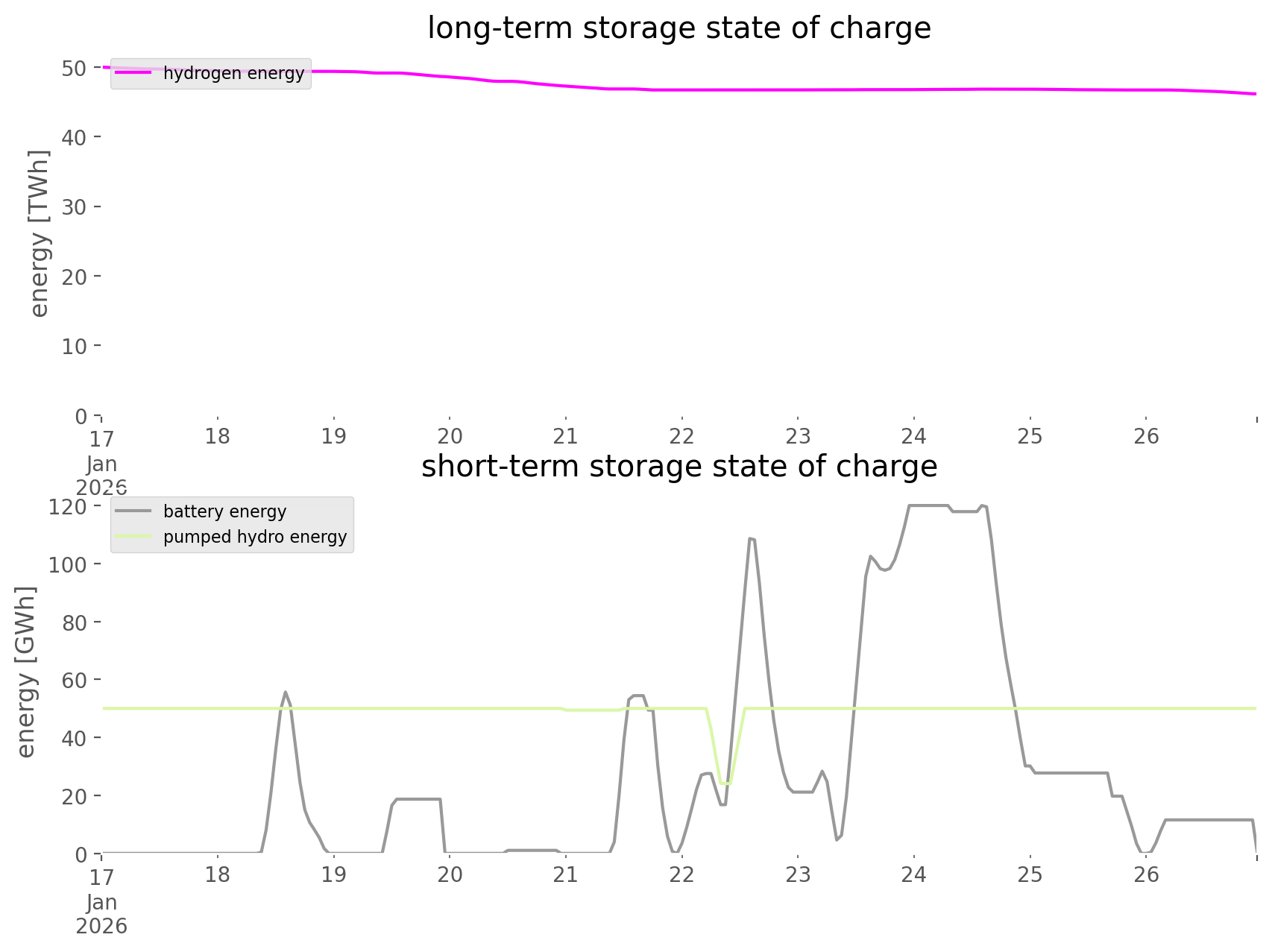This screenshot has height=952, width=1272.
Task: Click the 'hydrogen energy' legend label
Action: pyautogui.click(x=233, y=73)
